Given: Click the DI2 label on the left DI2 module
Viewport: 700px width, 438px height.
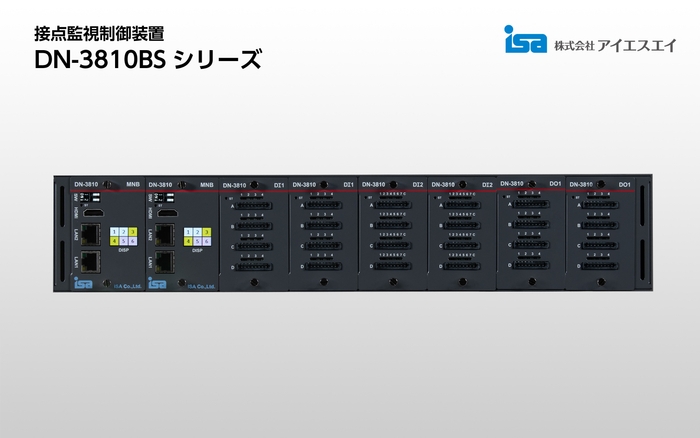Looking at the screenshot, I should pos(418,184).
